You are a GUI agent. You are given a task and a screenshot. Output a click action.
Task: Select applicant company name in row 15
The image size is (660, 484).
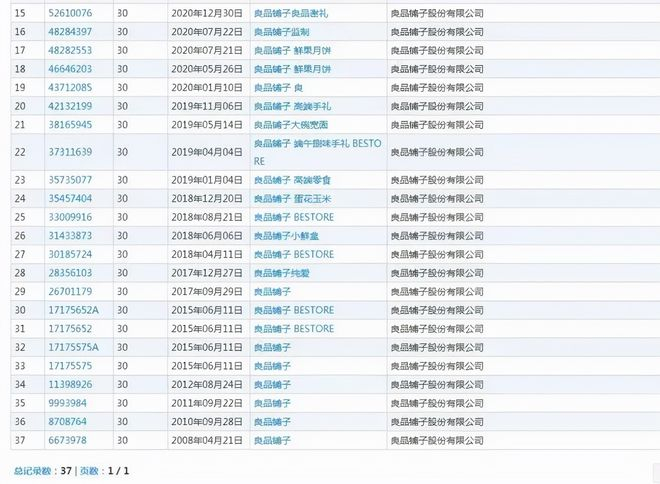437,13
